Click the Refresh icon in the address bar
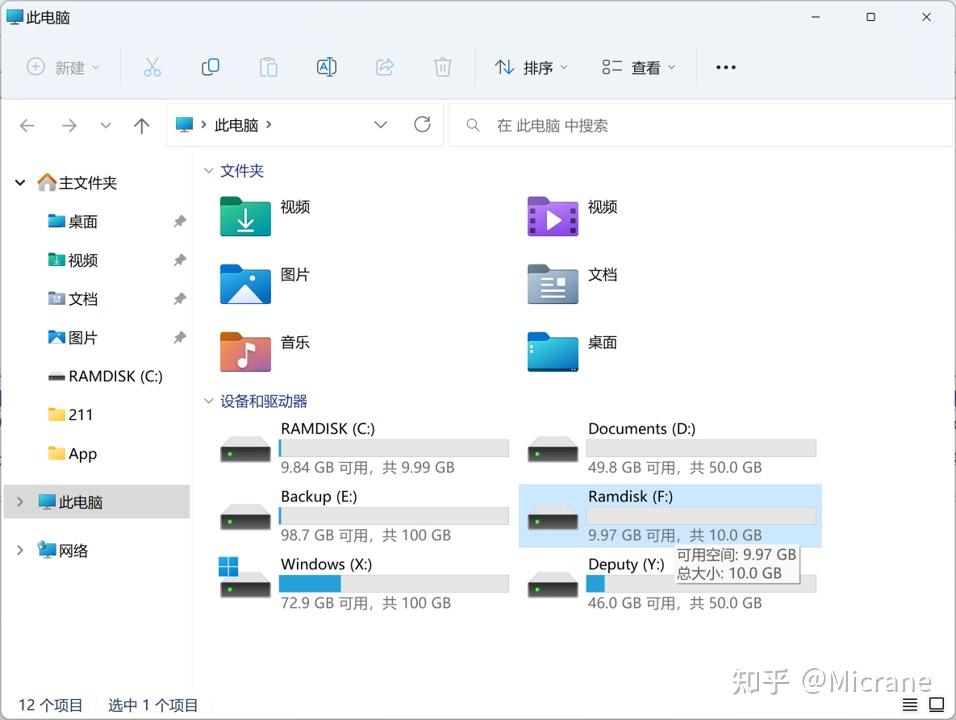The width and height of the screenshot is (956, 720). 422,124
